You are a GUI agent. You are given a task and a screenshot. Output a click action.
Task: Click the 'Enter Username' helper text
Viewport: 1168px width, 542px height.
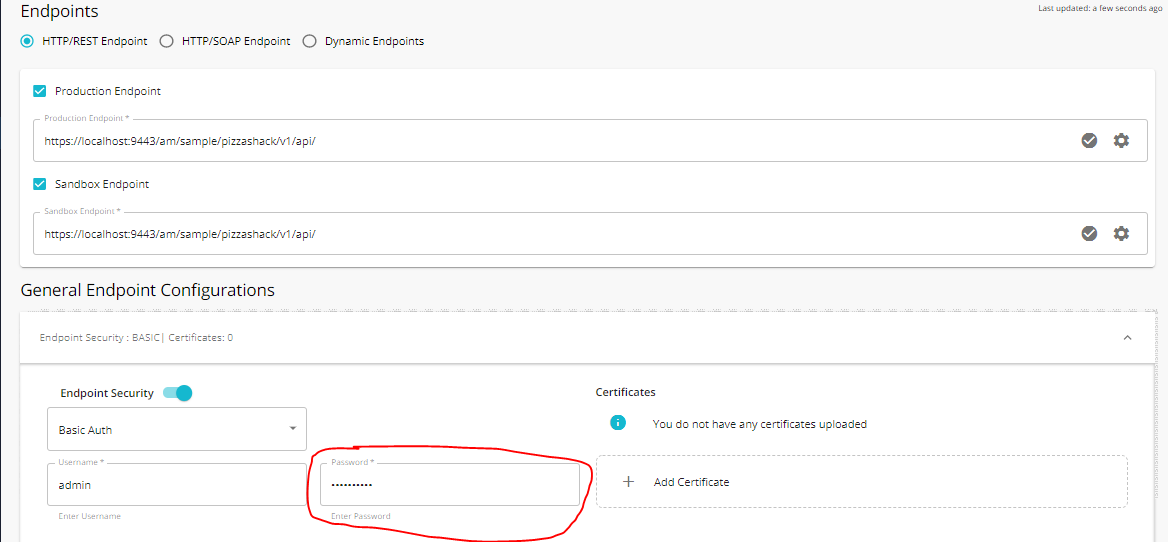tap(89, 516)
